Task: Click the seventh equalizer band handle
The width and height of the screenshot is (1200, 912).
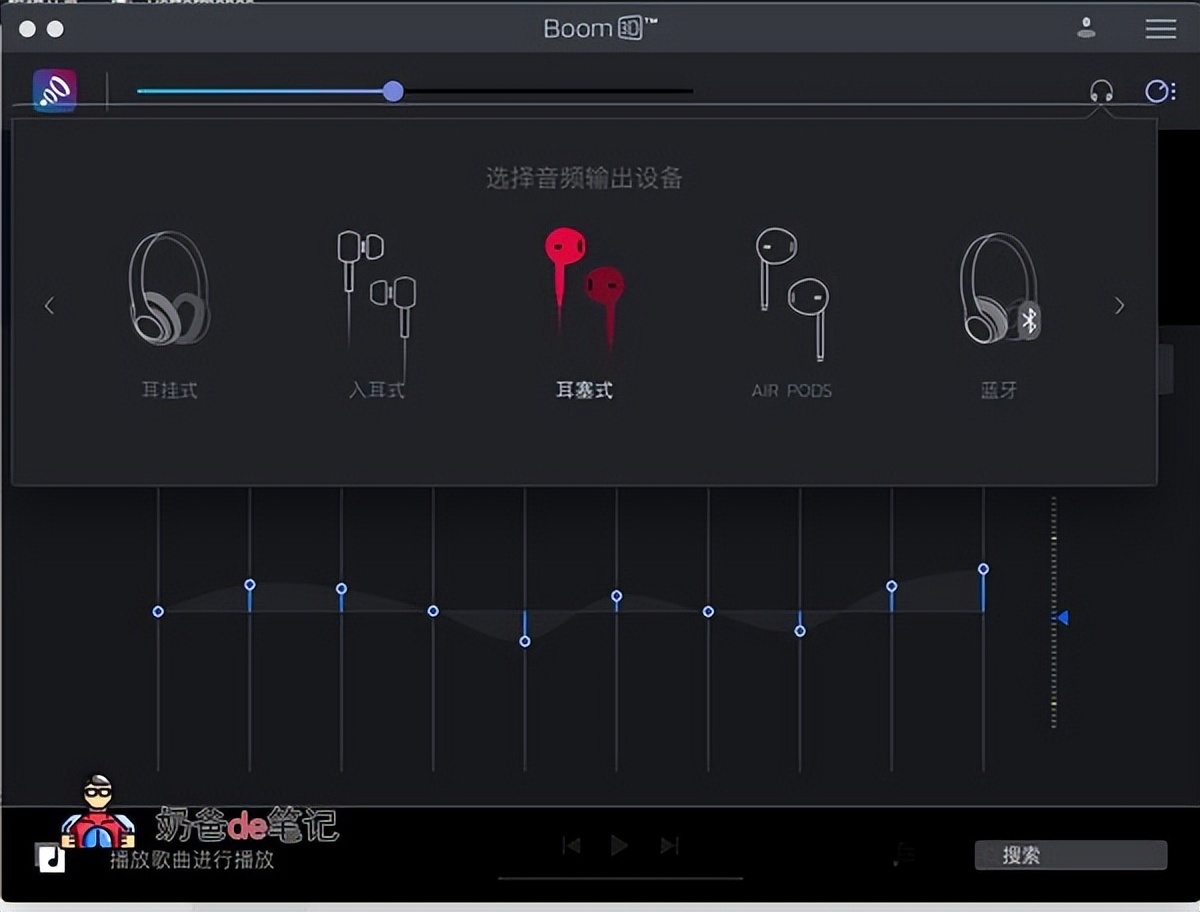Action: 708,611
